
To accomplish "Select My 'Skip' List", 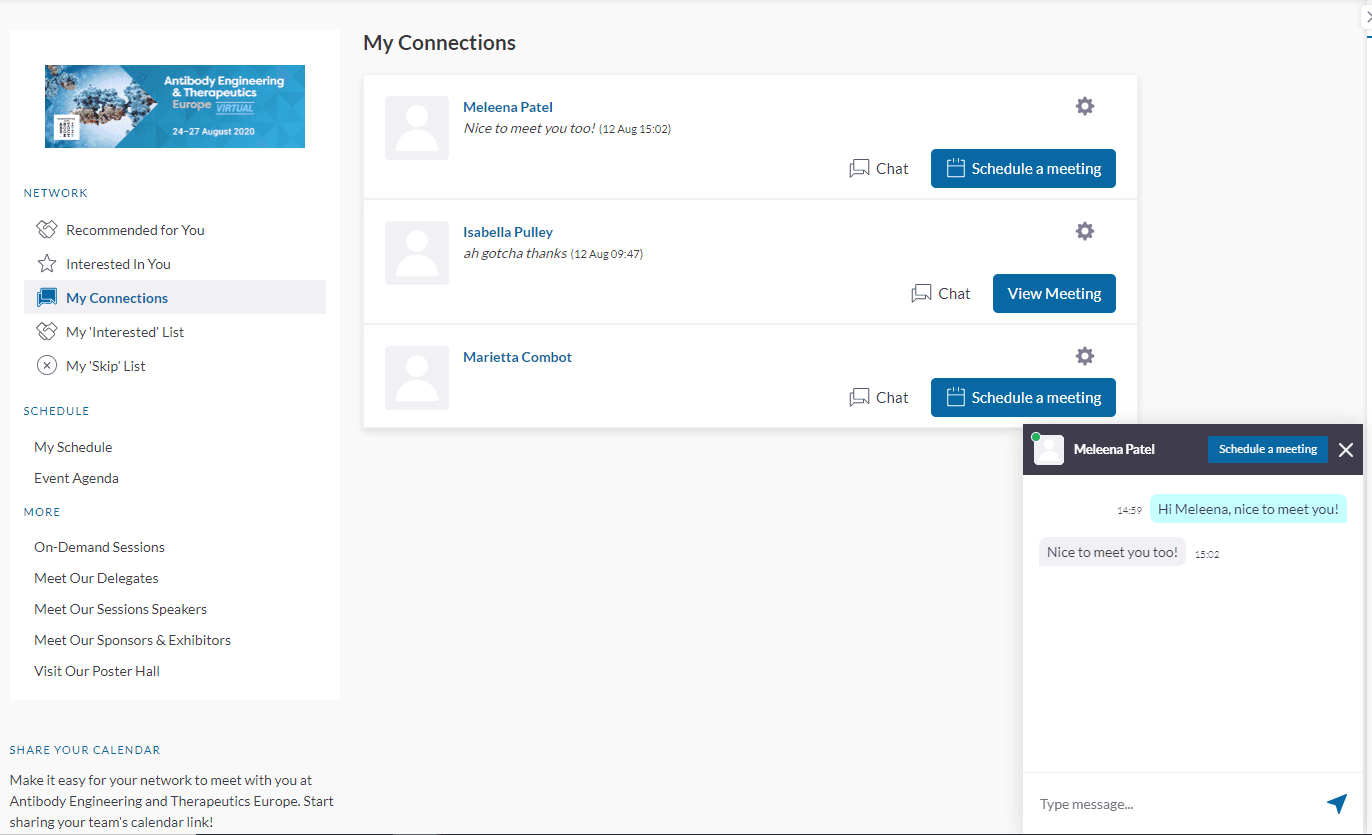I will point(105,366).
